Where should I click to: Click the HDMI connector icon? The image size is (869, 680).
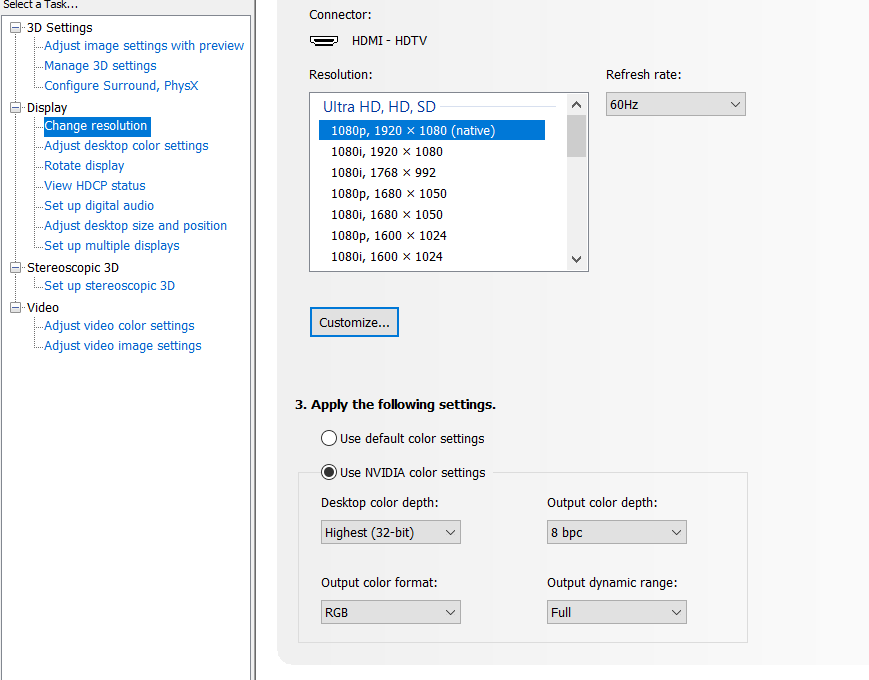pos(323,41)
